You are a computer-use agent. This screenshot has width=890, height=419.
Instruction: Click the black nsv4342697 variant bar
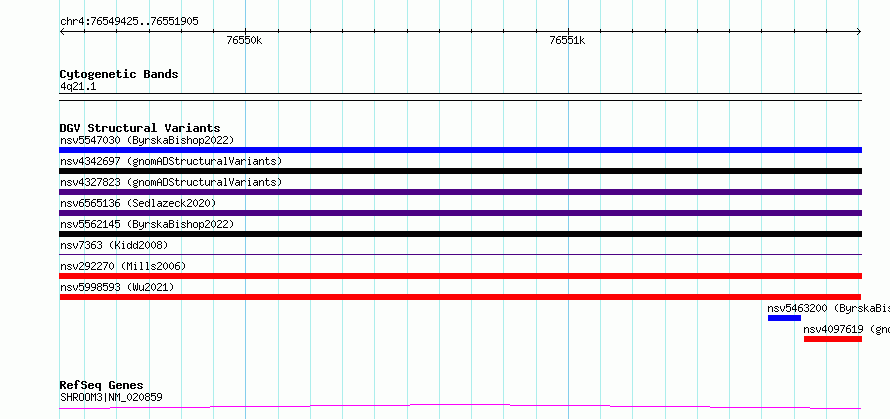[x=460, y=171]
